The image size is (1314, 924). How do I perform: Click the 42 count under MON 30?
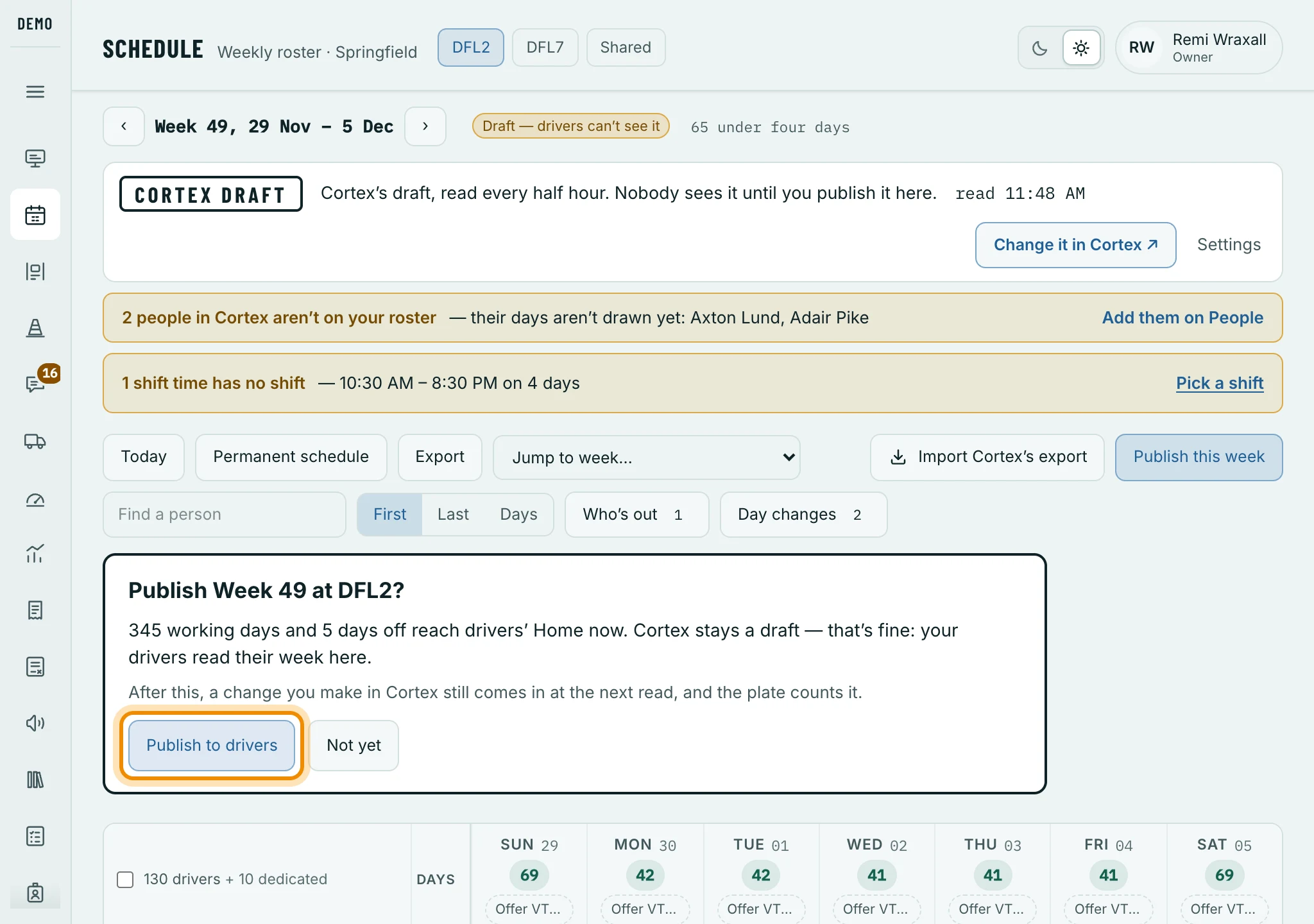click(x=645, y=875)
